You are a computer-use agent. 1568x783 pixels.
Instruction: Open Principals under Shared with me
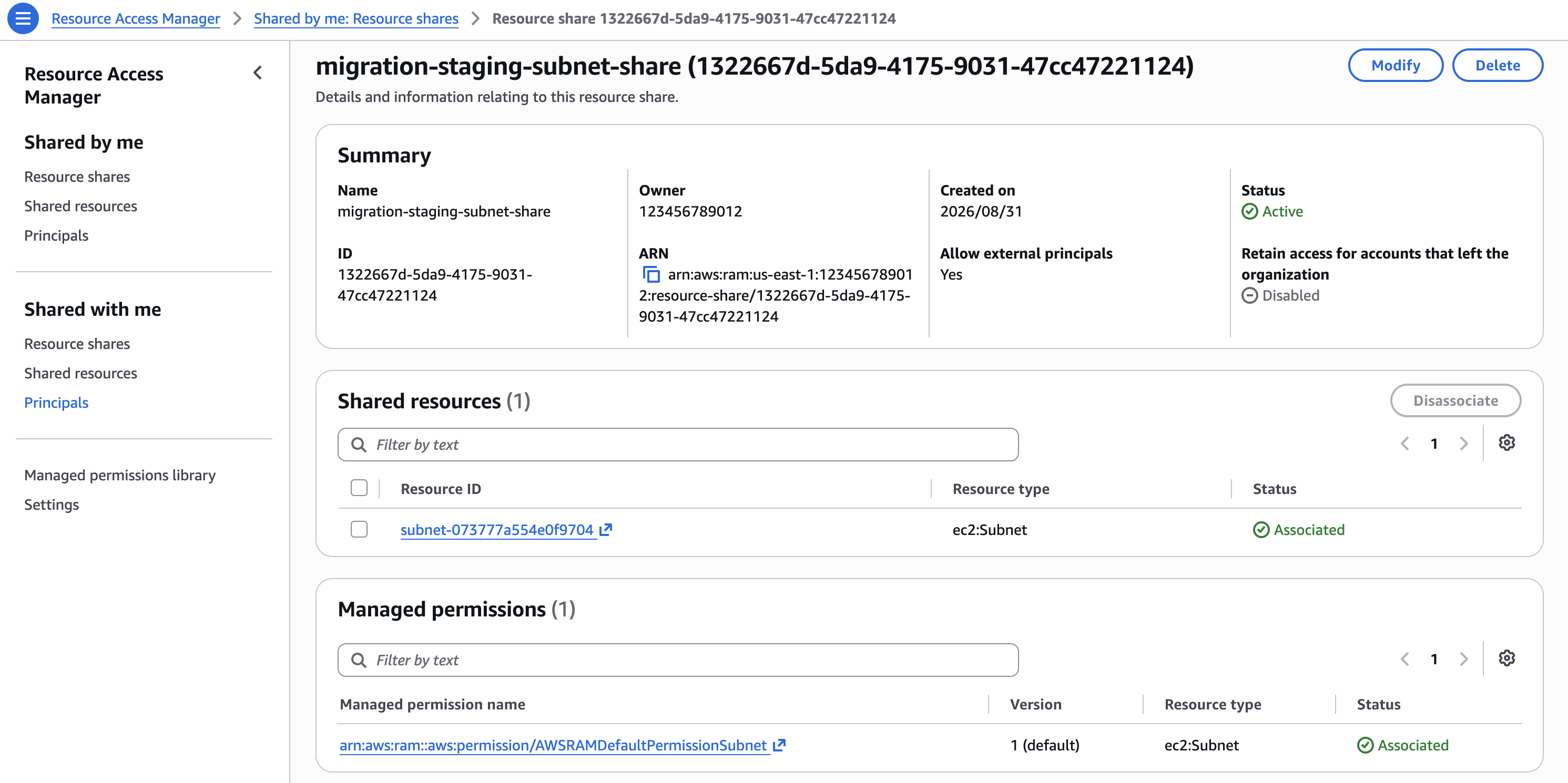(57, 403)
